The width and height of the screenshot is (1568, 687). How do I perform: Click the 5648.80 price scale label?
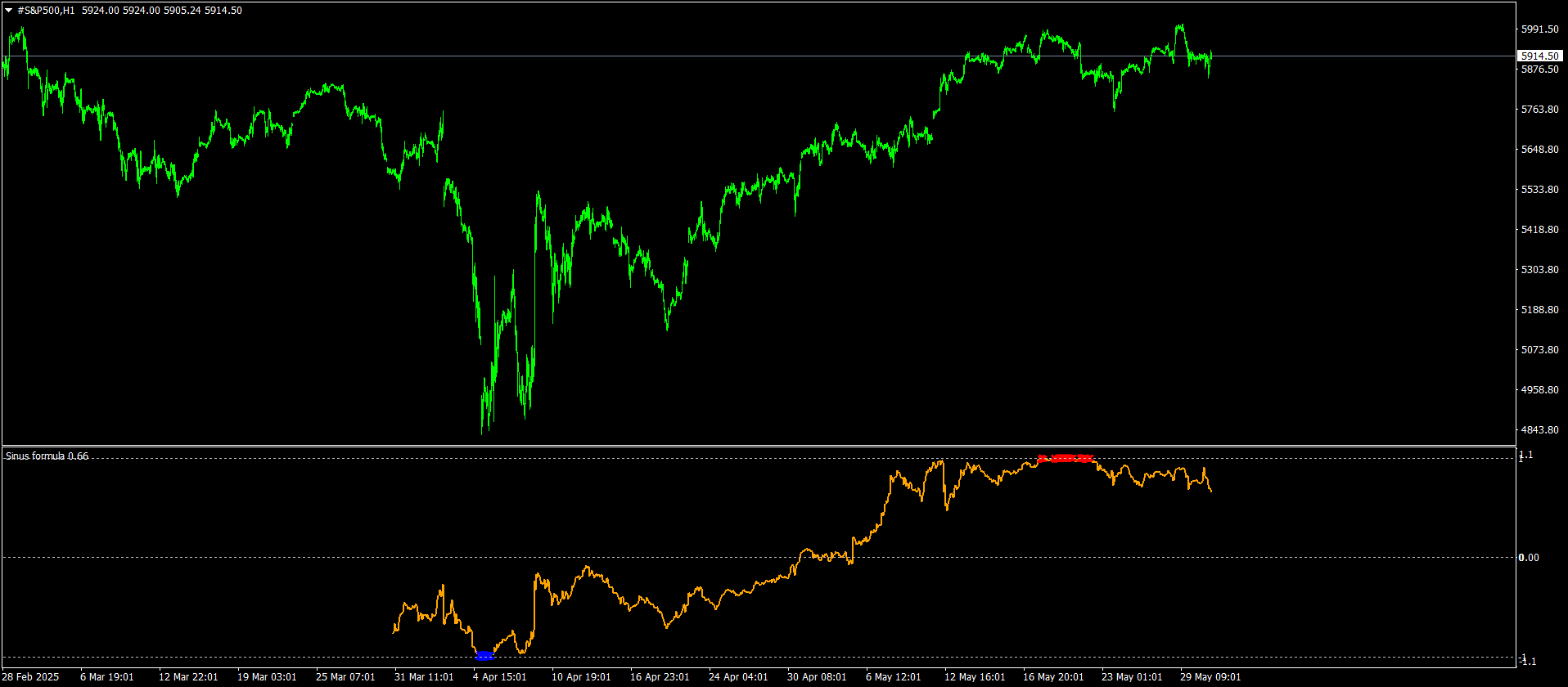(1539, 150)
